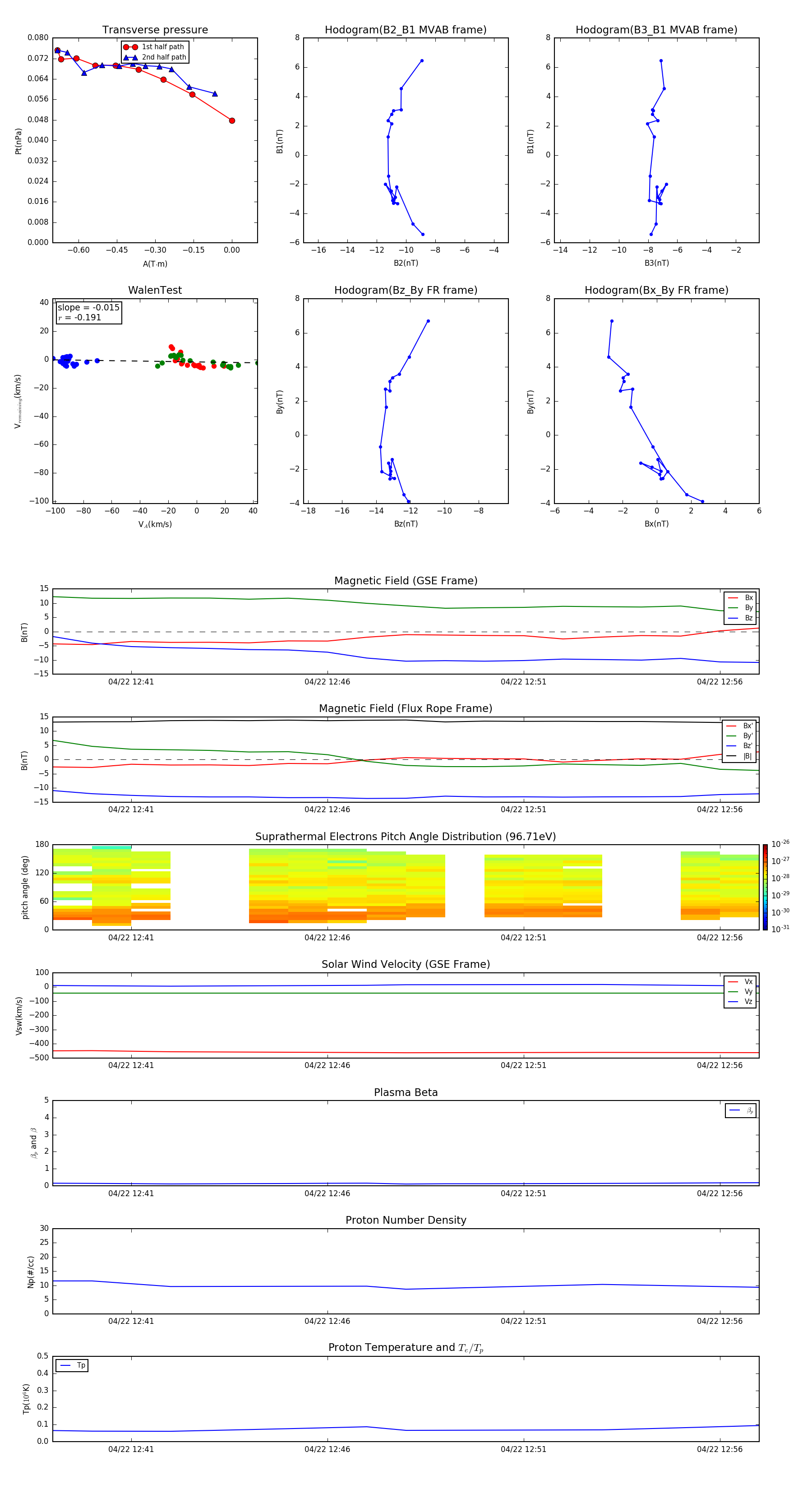This screenshot has height=1489, width=812.
Task: Click the "Hodogram(Bx_By FR frame)" title
Action: [656, 290]
